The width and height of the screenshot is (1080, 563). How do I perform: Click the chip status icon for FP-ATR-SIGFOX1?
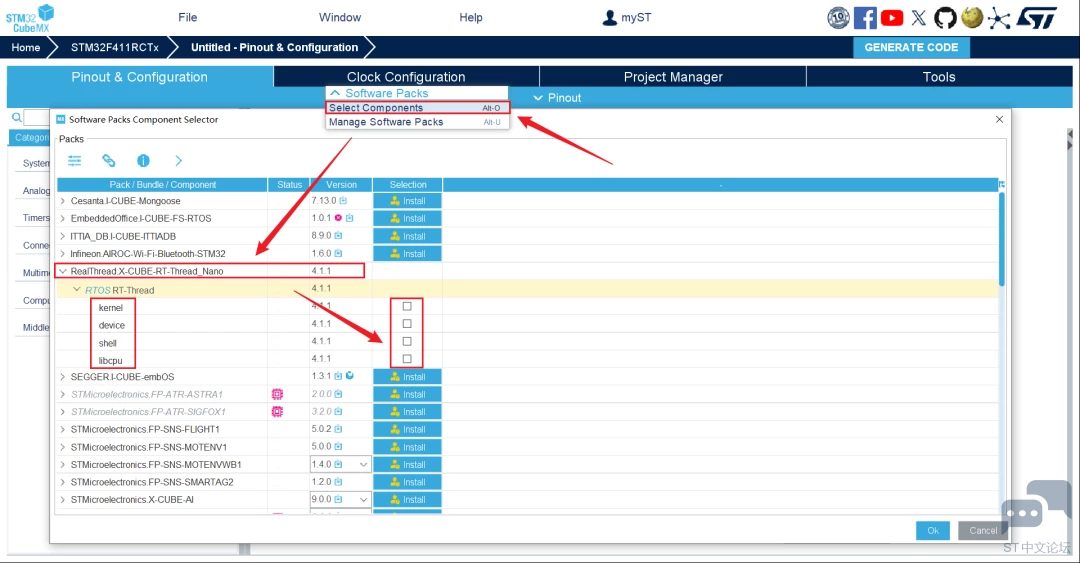coord(278,411)
